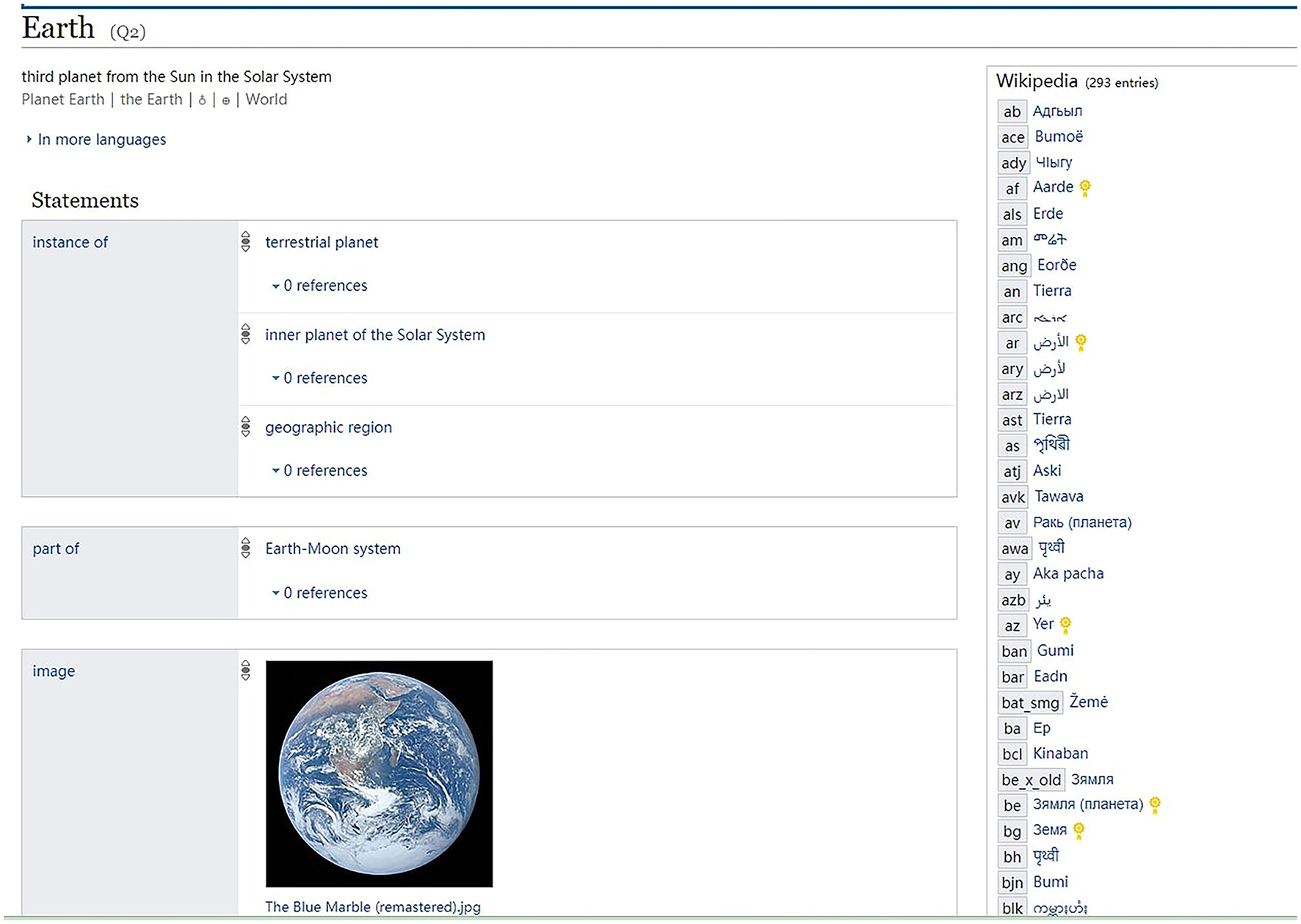Open the Aka pacha Wikipedia entry

click(x=1068, y=573)
